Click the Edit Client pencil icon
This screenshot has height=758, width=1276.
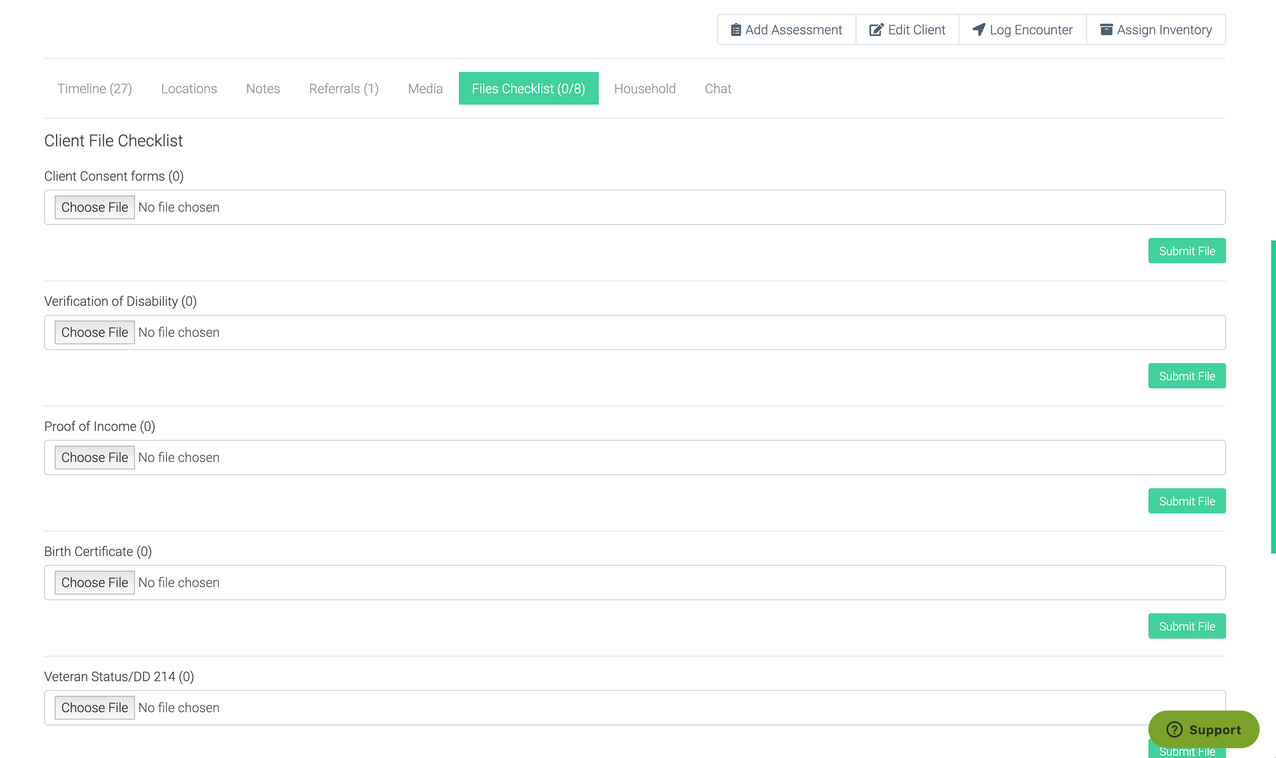click(x=876, y=30)
